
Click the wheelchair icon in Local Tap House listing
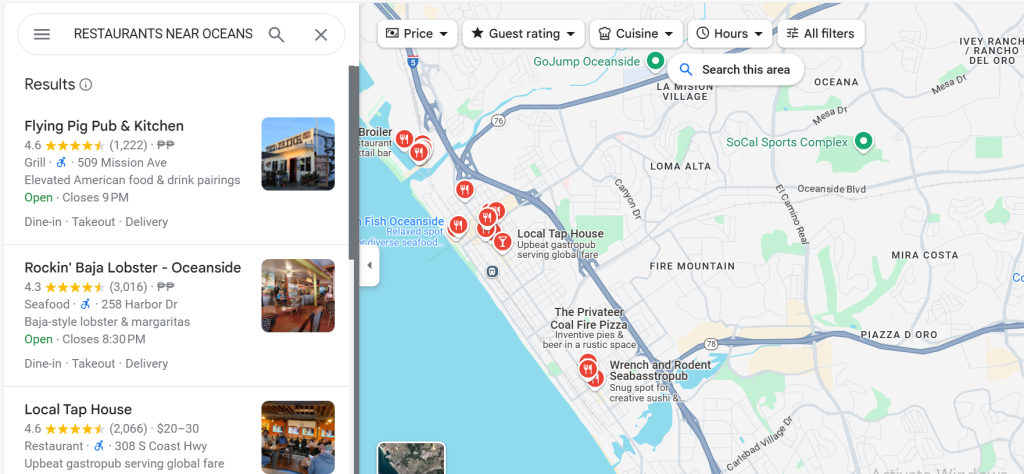(99, 446)
